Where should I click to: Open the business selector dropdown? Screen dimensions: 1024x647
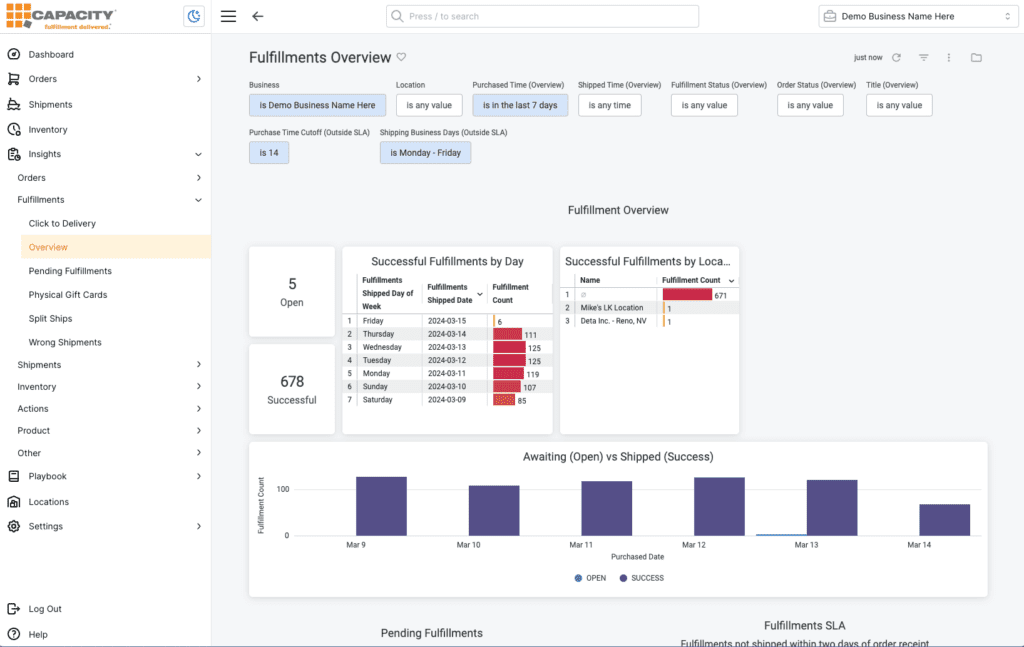click(916, 16)
